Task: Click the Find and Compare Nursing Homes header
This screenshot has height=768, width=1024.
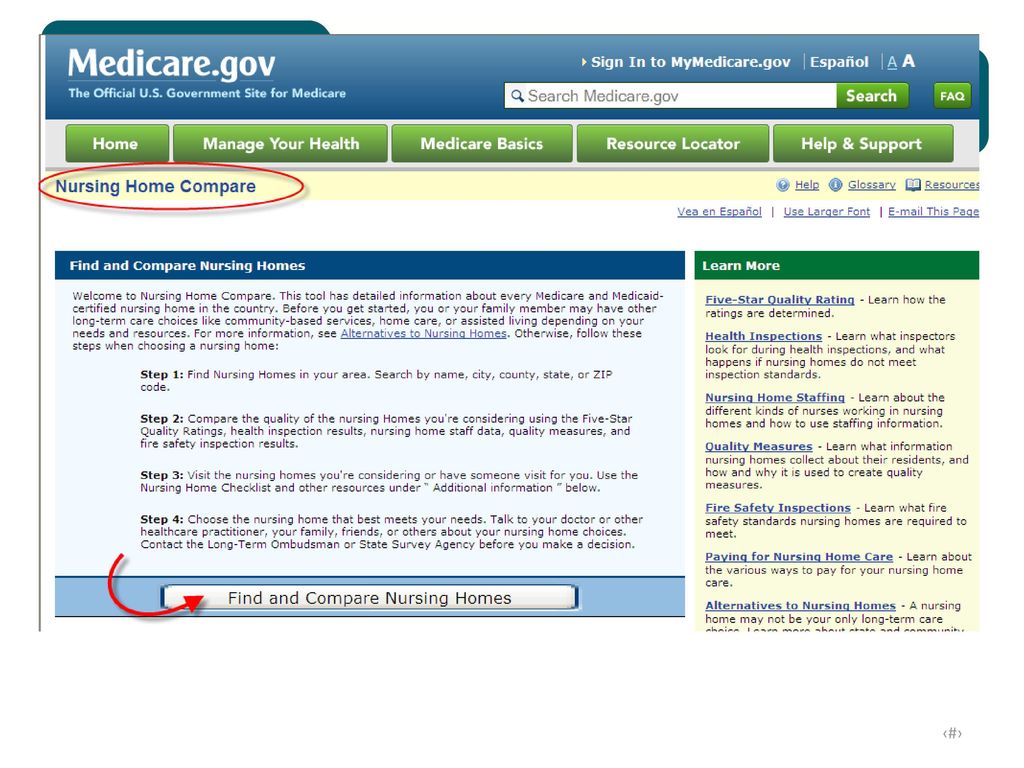Action: coord(370,265)
